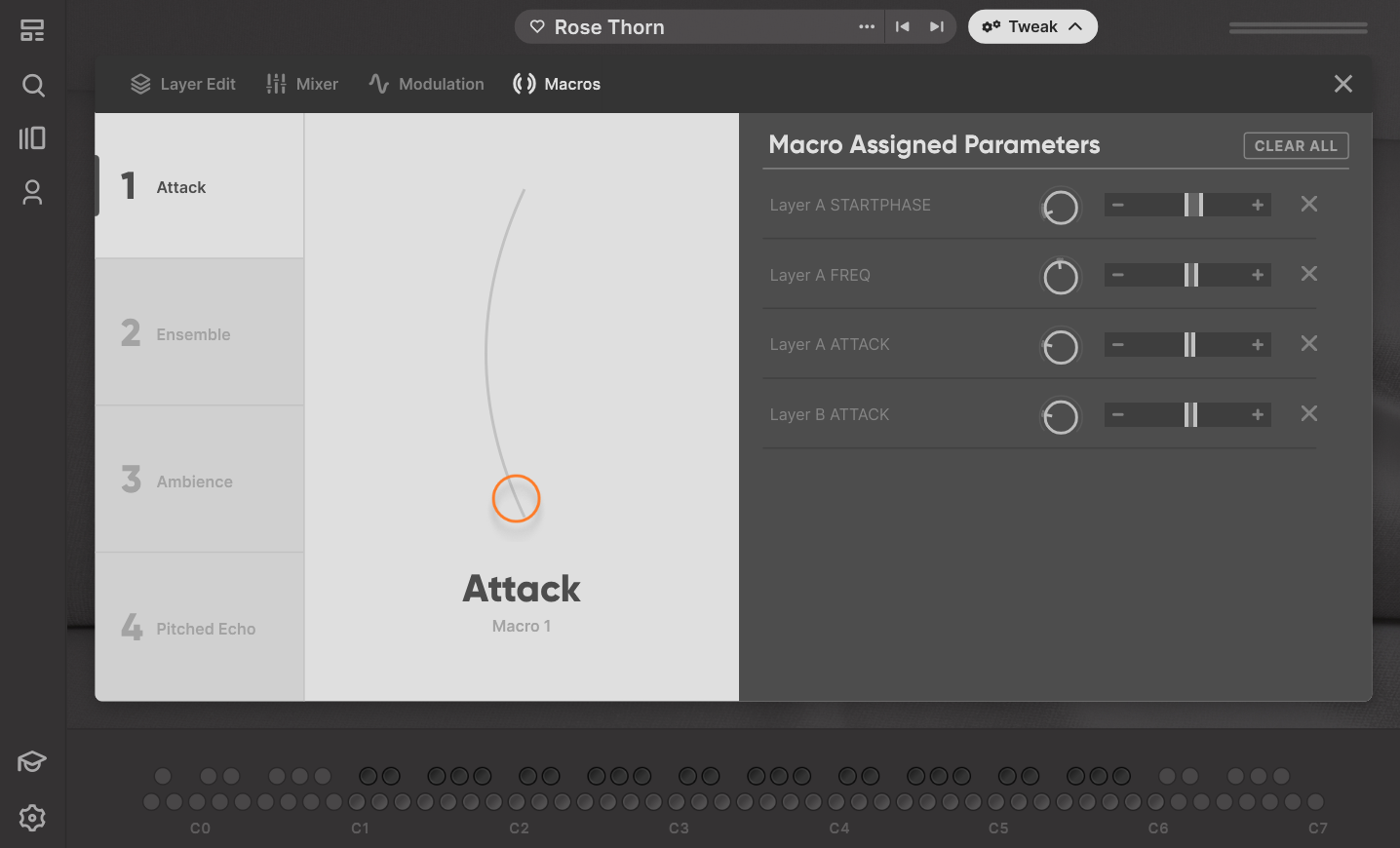Favorite the Rose Thorn preset with the heart
1400x848 pixels.
pyautogui.click(x=537, y=27)
